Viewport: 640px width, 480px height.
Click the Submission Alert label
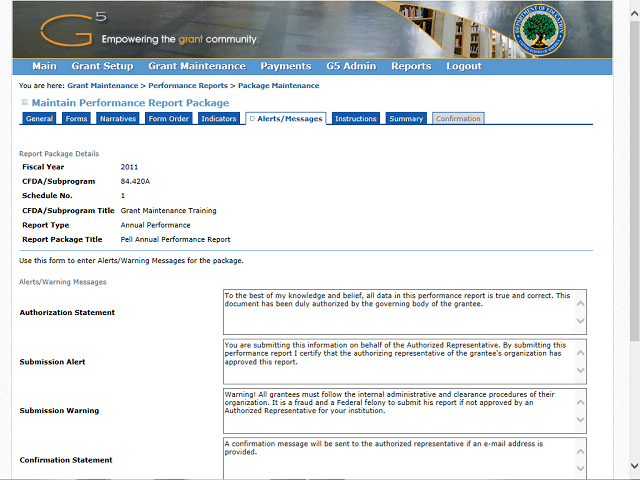pyautogui.click(x=52, y=362)
